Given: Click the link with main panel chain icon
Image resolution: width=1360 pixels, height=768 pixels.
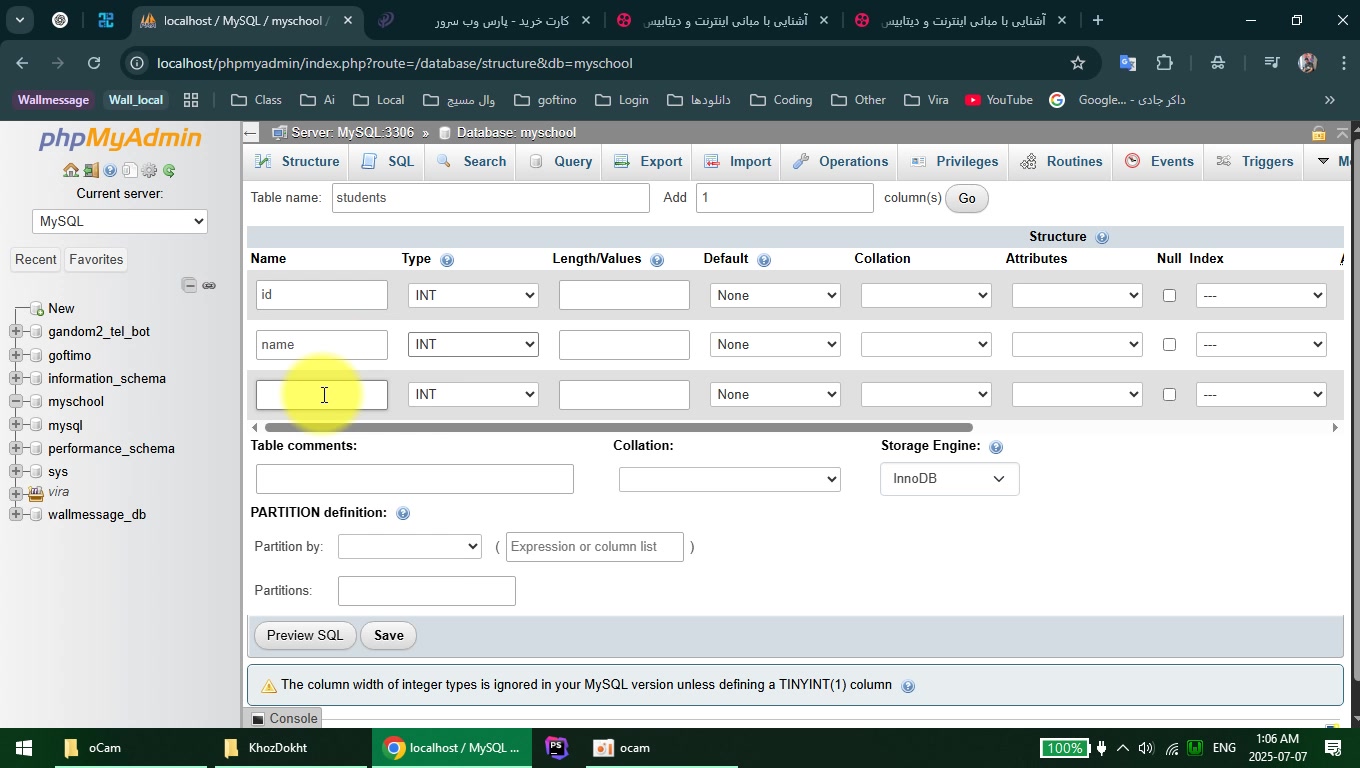Looking at the screenshot, I should click(209, 285).
